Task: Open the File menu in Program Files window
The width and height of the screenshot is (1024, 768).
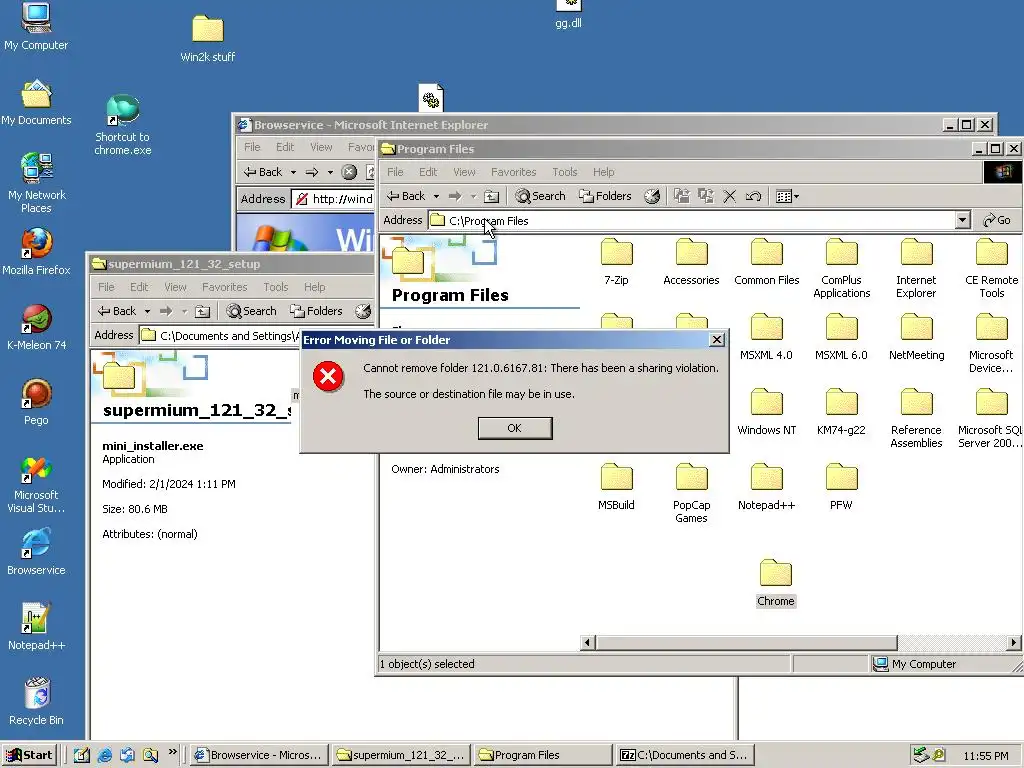Action: point(395,172)
